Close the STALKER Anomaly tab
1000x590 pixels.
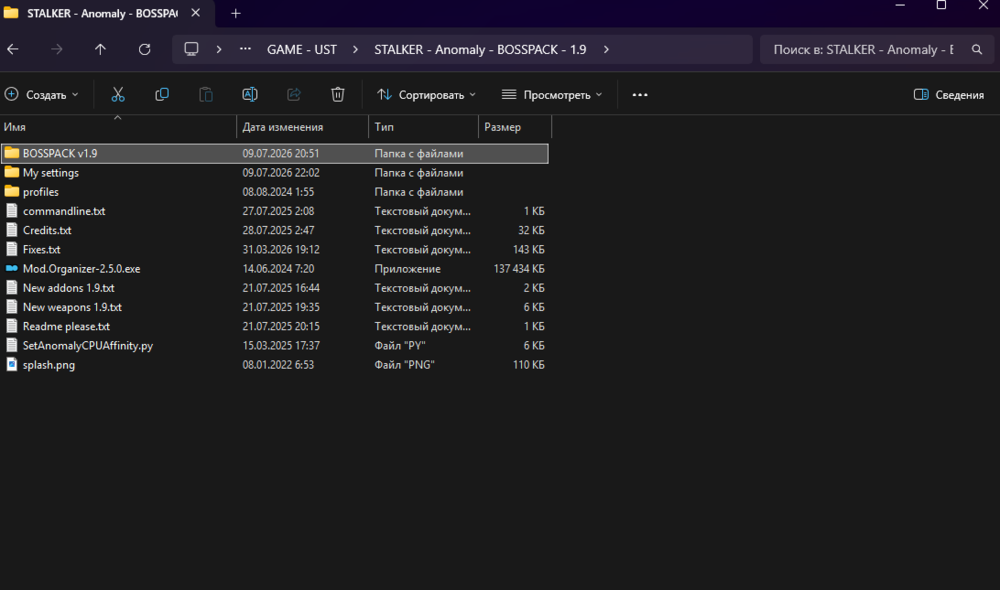pyautogui.click(x=196, y=13)
